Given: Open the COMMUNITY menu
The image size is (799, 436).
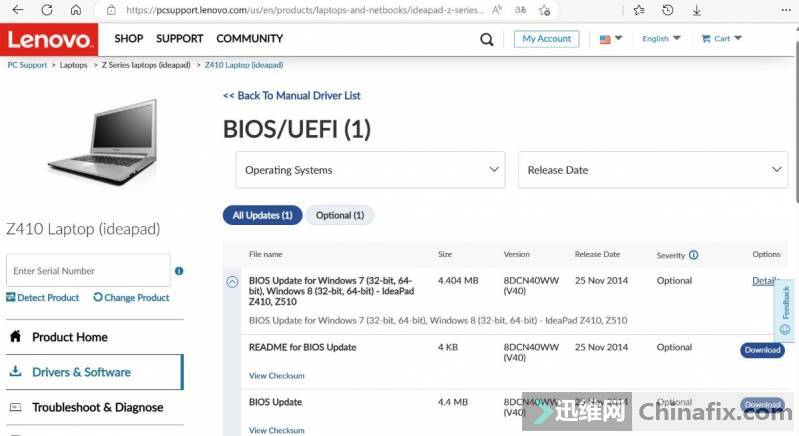Looking at the screenshot, I should (249, 39).
